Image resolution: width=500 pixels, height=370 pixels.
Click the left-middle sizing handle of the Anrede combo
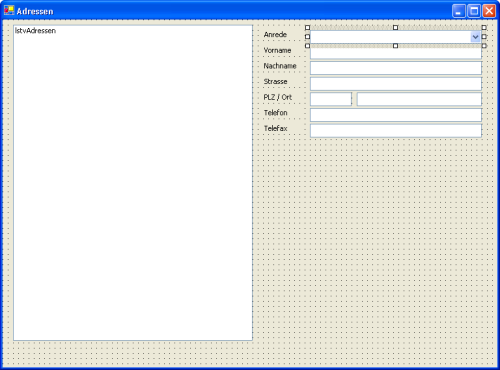pos(307,37)
